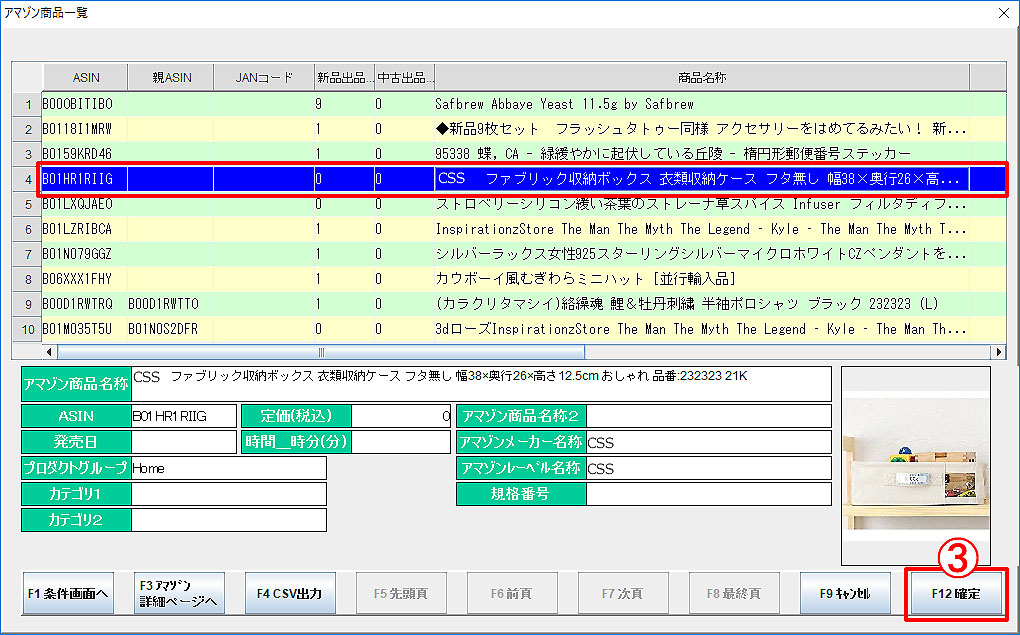The height and width of the screenshot is (635, 1020).
Task: Click F1 条件画面へ button
Action: tap(67, 593)
